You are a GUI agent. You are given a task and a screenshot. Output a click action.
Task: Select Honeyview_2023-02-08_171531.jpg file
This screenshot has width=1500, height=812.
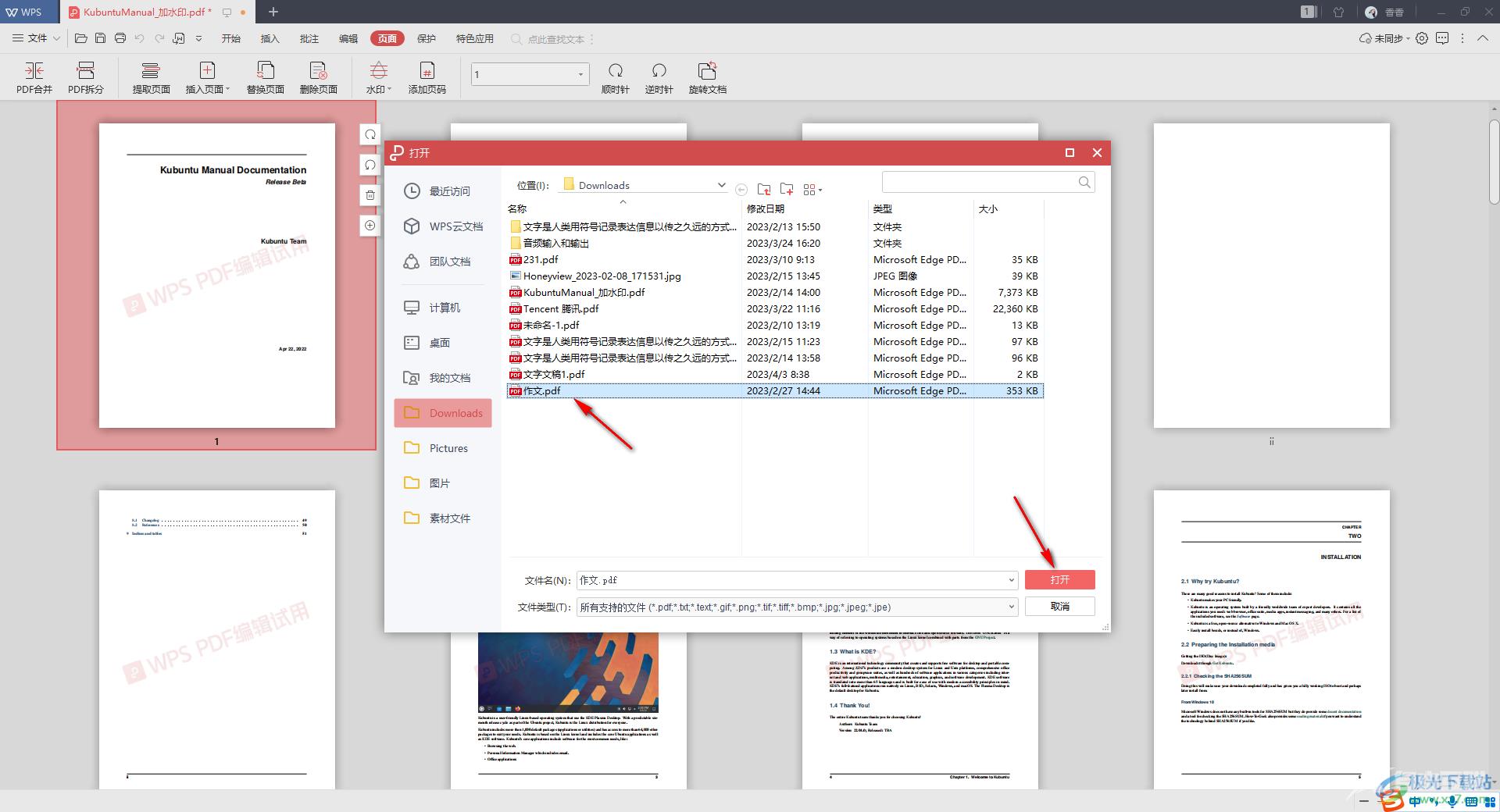[775, 276]
